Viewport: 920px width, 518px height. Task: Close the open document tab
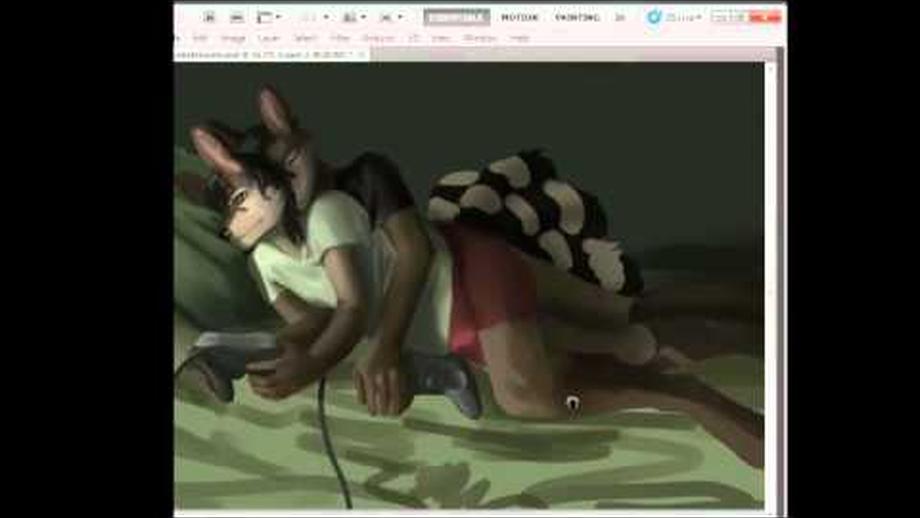click(x=361, y=55)
